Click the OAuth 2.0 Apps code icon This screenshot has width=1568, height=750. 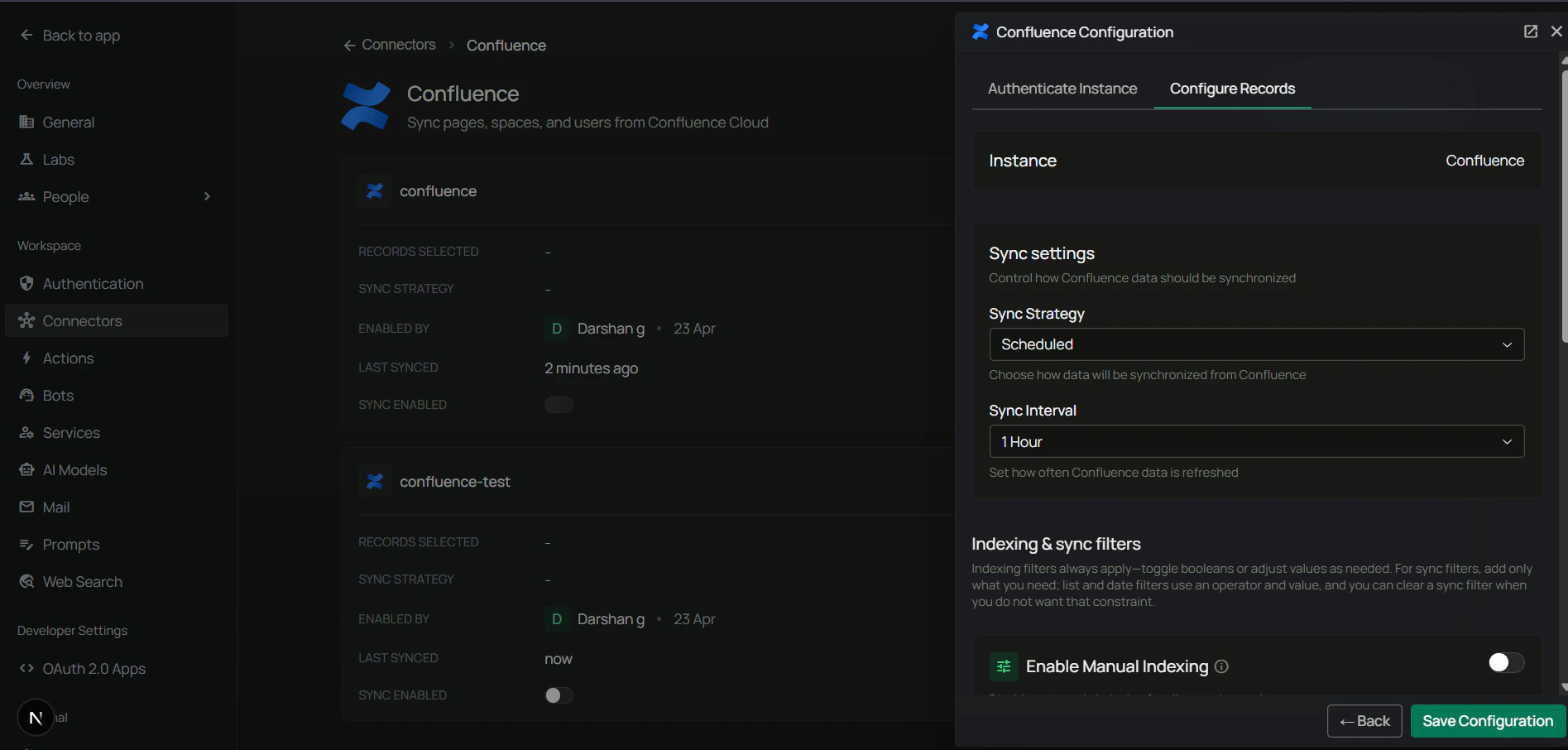[26, 668]
